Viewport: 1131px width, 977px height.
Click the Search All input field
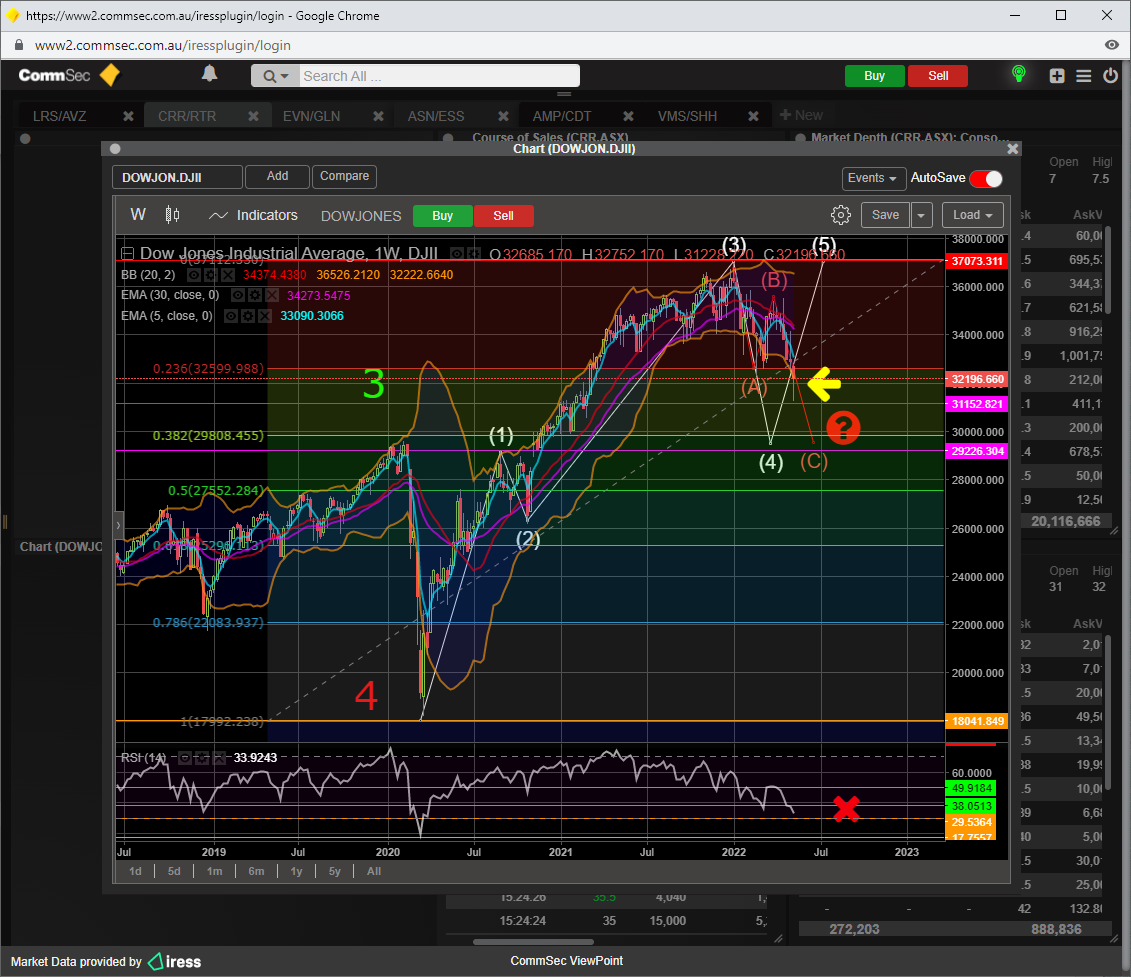click(439, 76)
